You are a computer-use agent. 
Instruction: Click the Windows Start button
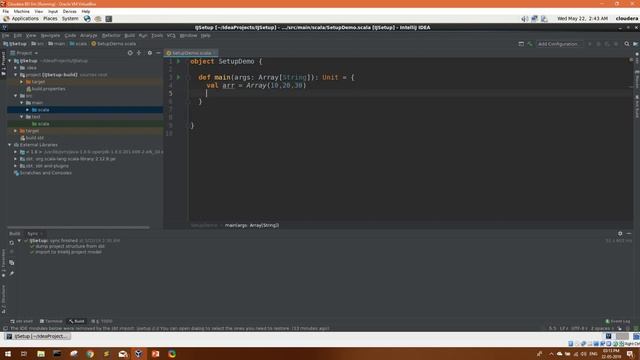pos(7,354)
